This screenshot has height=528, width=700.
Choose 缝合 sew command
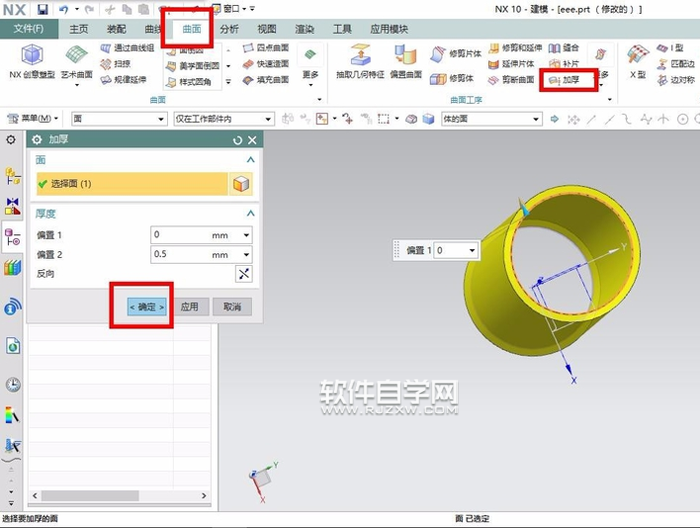564,48
